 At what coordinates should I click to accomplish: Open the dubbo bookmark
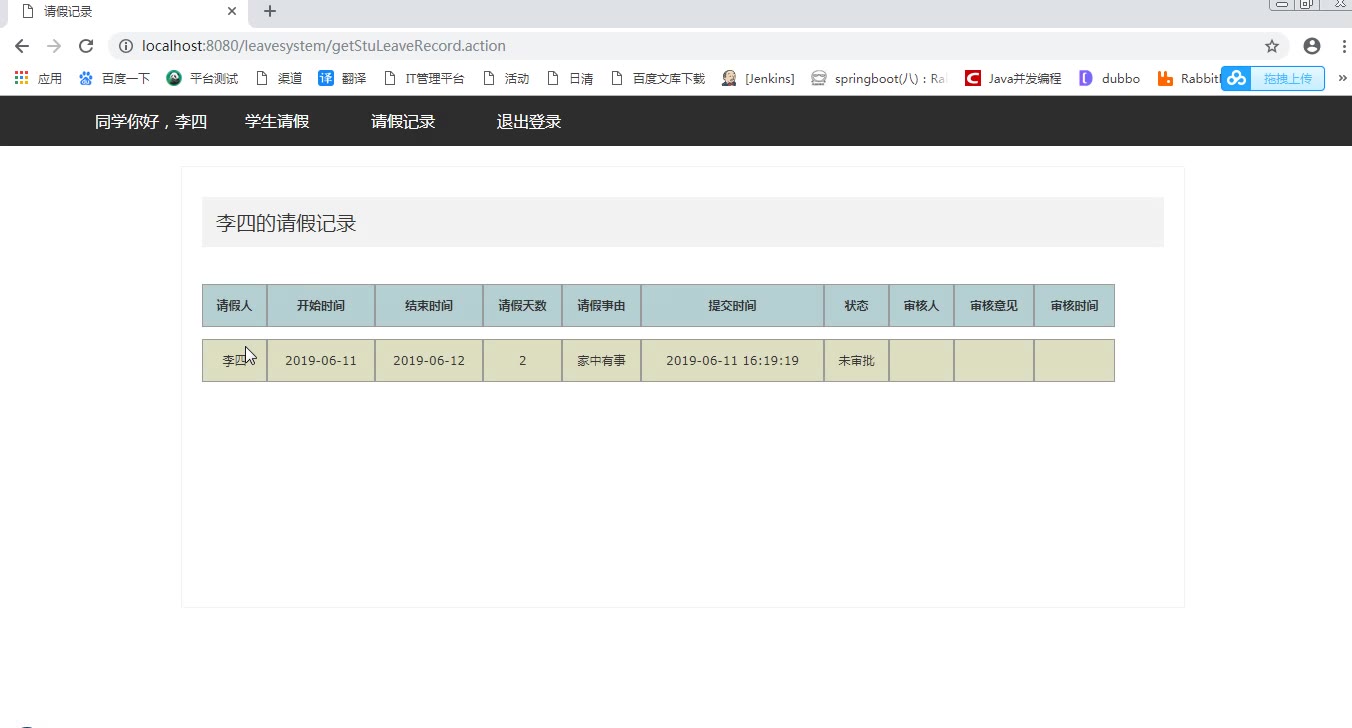coord(1110,78)
